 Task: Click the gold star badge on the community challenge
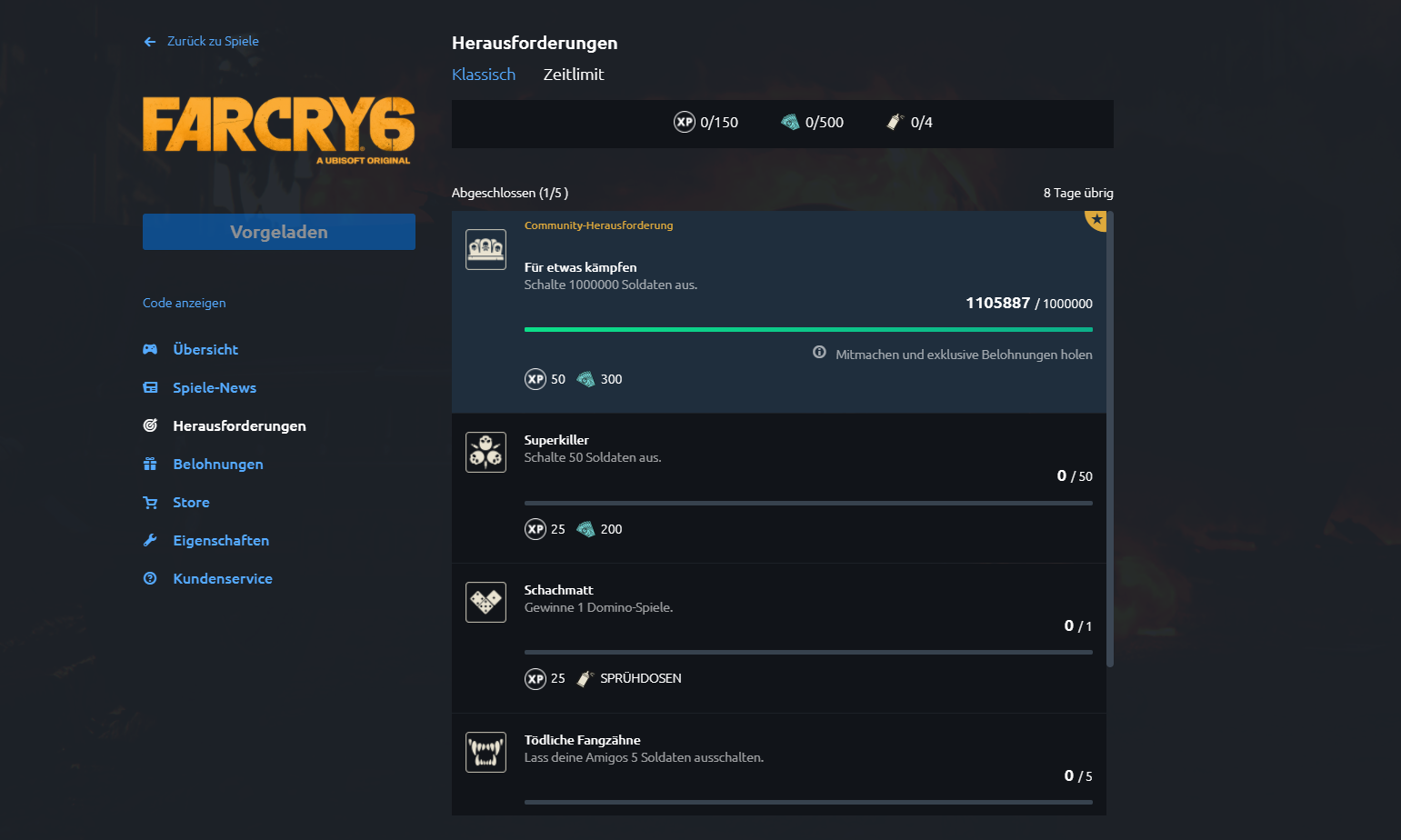pyautogui.click(x=1096, y=220)
